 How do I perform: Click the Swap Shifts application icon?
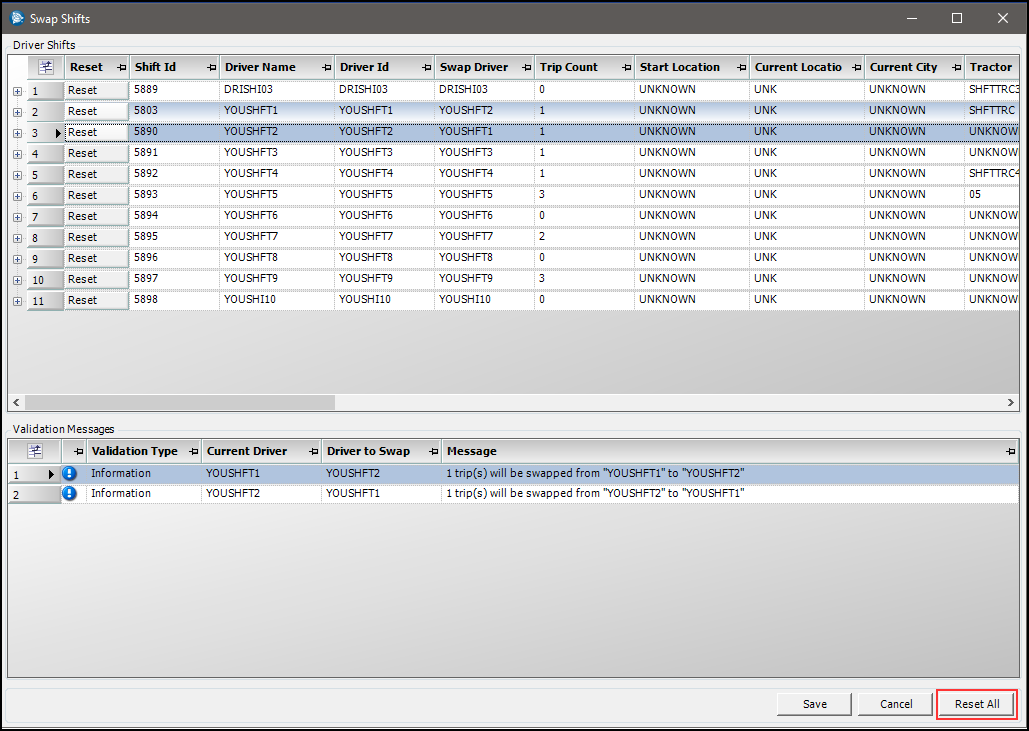(x=17, y=18)
